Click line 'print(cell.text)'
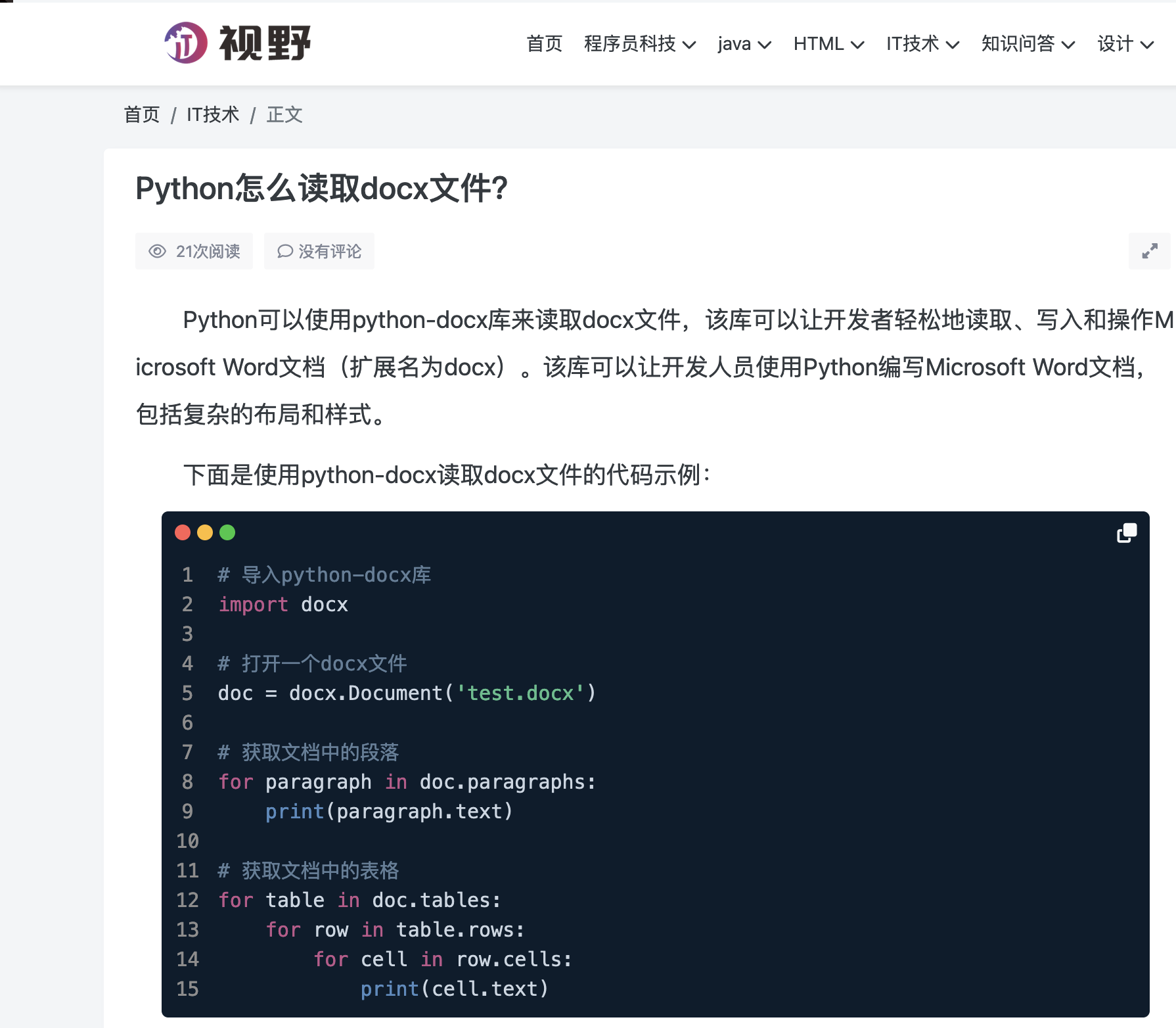1176x1028 pixels. pos(455,989)
